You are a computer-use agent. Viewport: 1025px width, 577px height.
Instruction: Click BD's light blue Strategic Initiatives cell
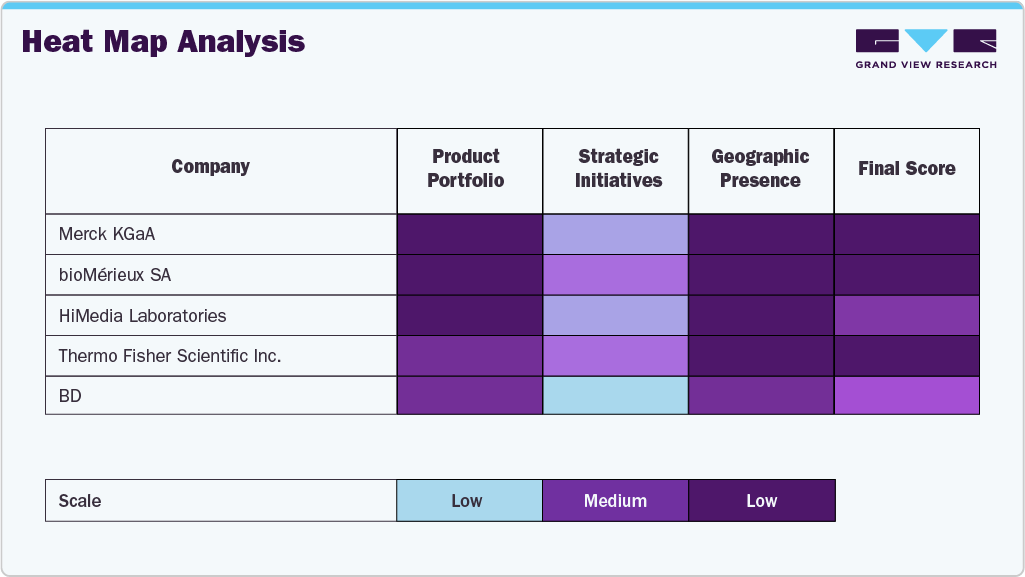[615, 396]
